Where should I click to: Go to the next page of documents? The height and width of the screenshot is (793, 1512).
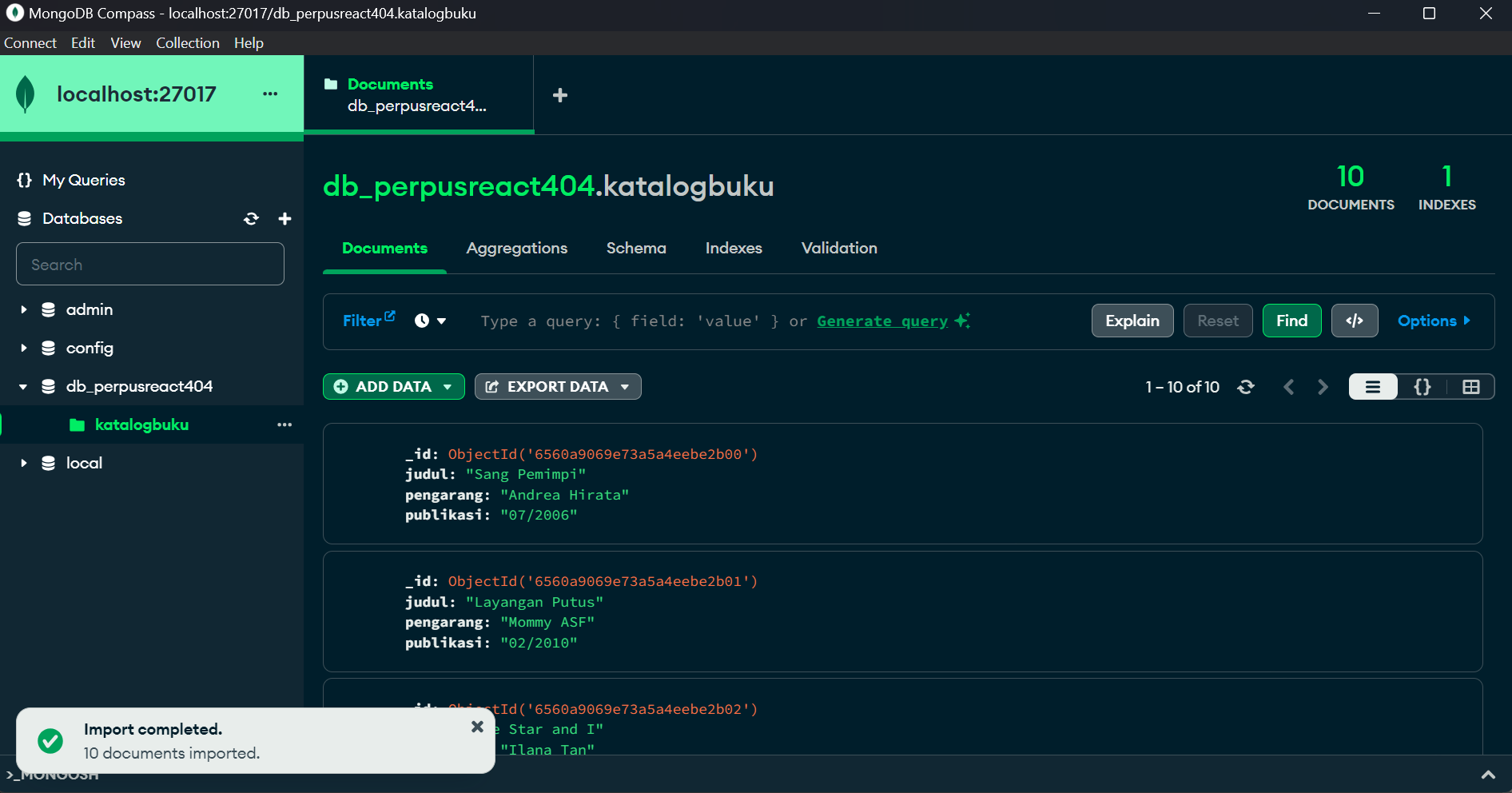[x=1323, y=387]
